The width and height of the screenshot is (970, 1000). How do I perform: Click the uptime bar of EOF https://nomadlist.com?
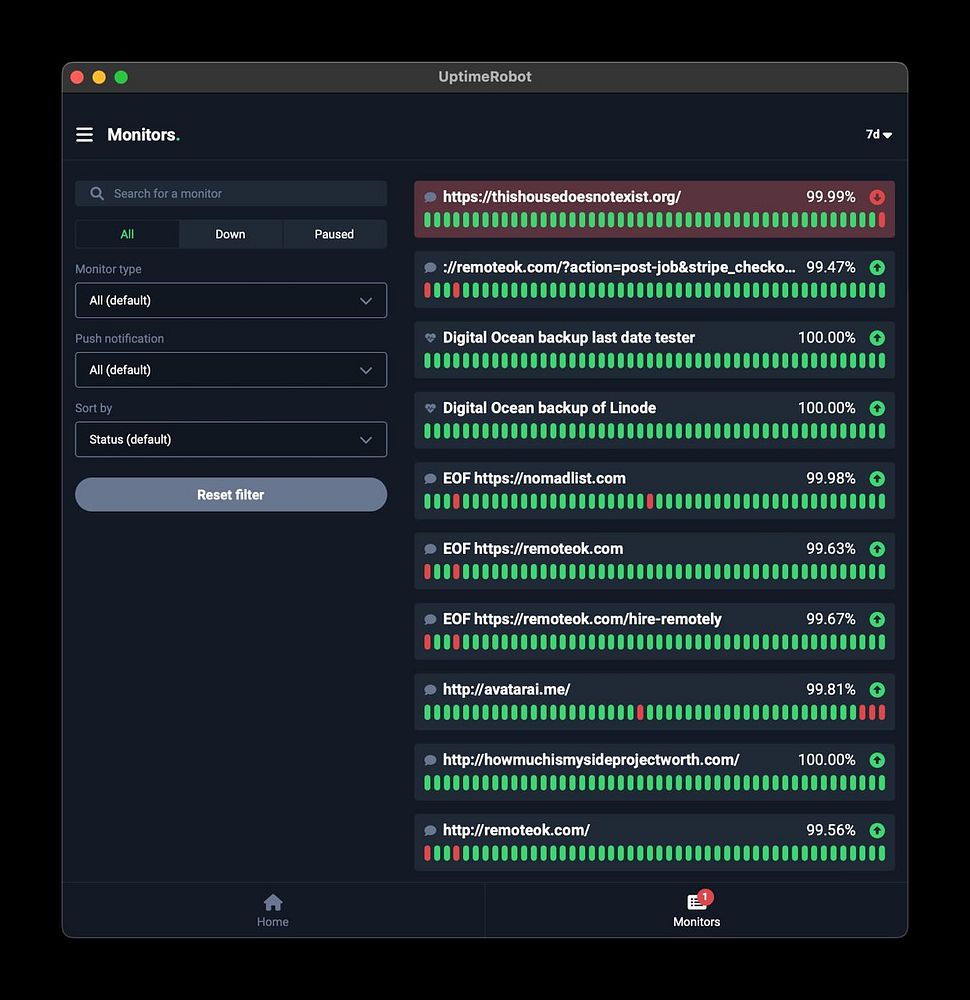pyautogui.click(x=654, y=501)
